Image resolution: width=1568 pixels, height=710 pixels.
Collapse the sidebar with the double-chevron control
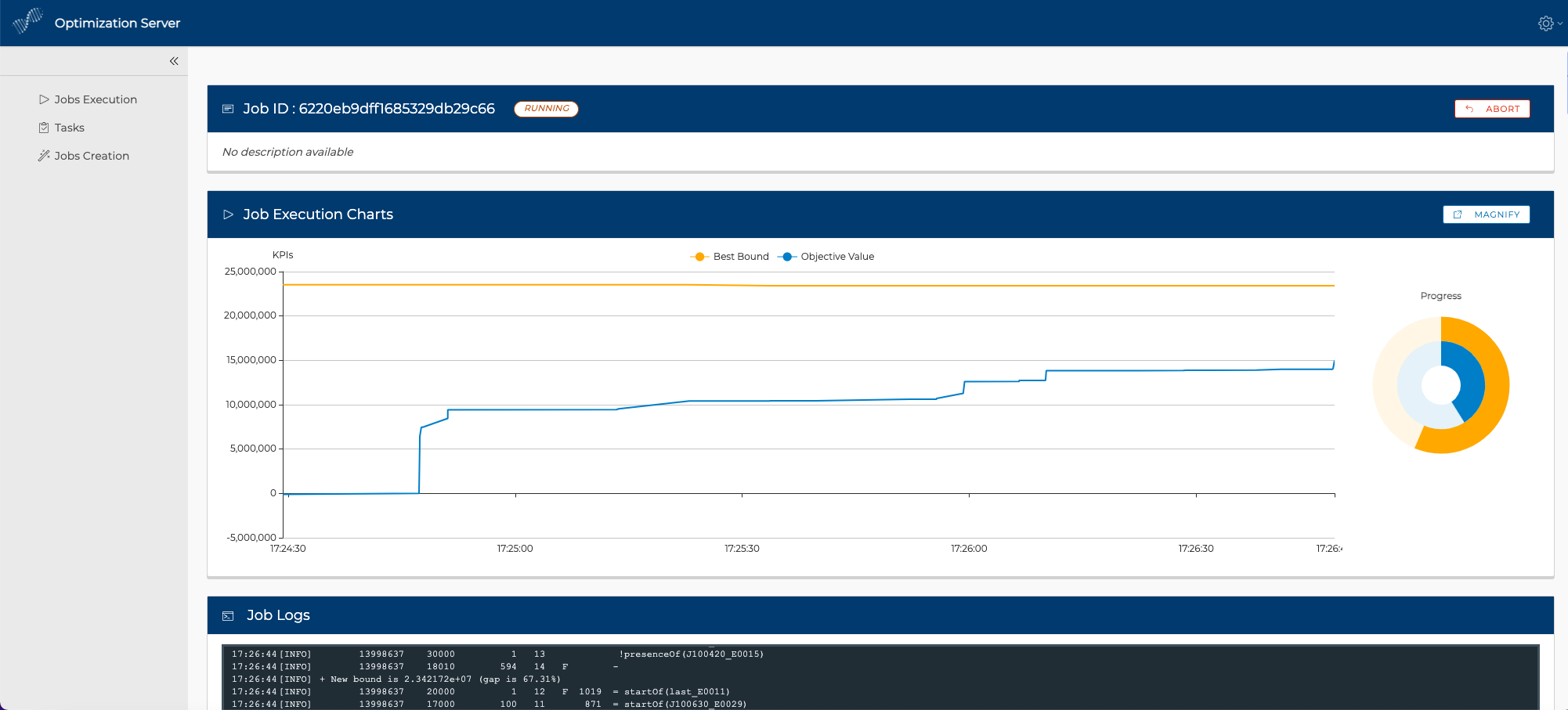click(x=173, y=60)
